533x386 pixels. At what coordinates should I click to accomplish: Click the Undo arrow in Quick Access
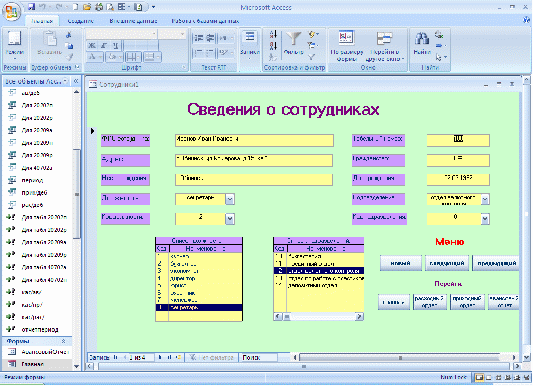point(42,7)
